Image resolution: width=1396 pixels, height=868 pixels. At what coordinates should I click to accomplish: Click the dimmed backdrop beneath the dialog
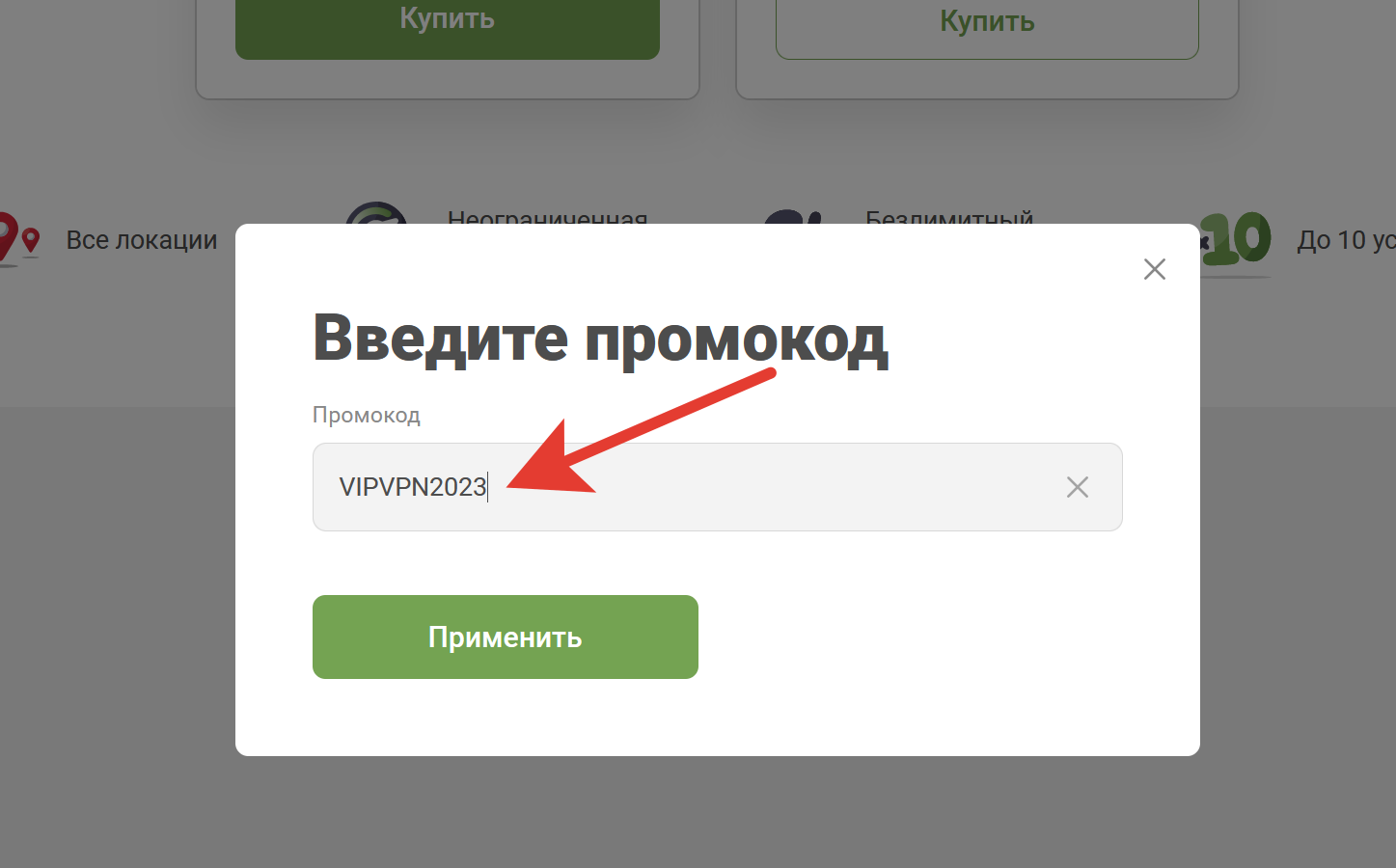116,579
